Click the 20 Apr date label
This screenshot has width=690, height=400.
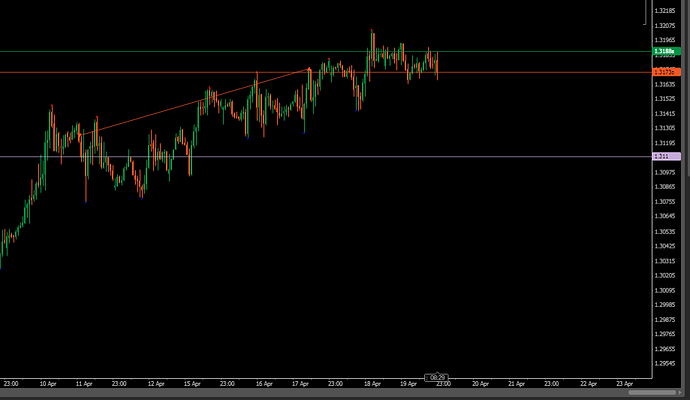(481, 384)
